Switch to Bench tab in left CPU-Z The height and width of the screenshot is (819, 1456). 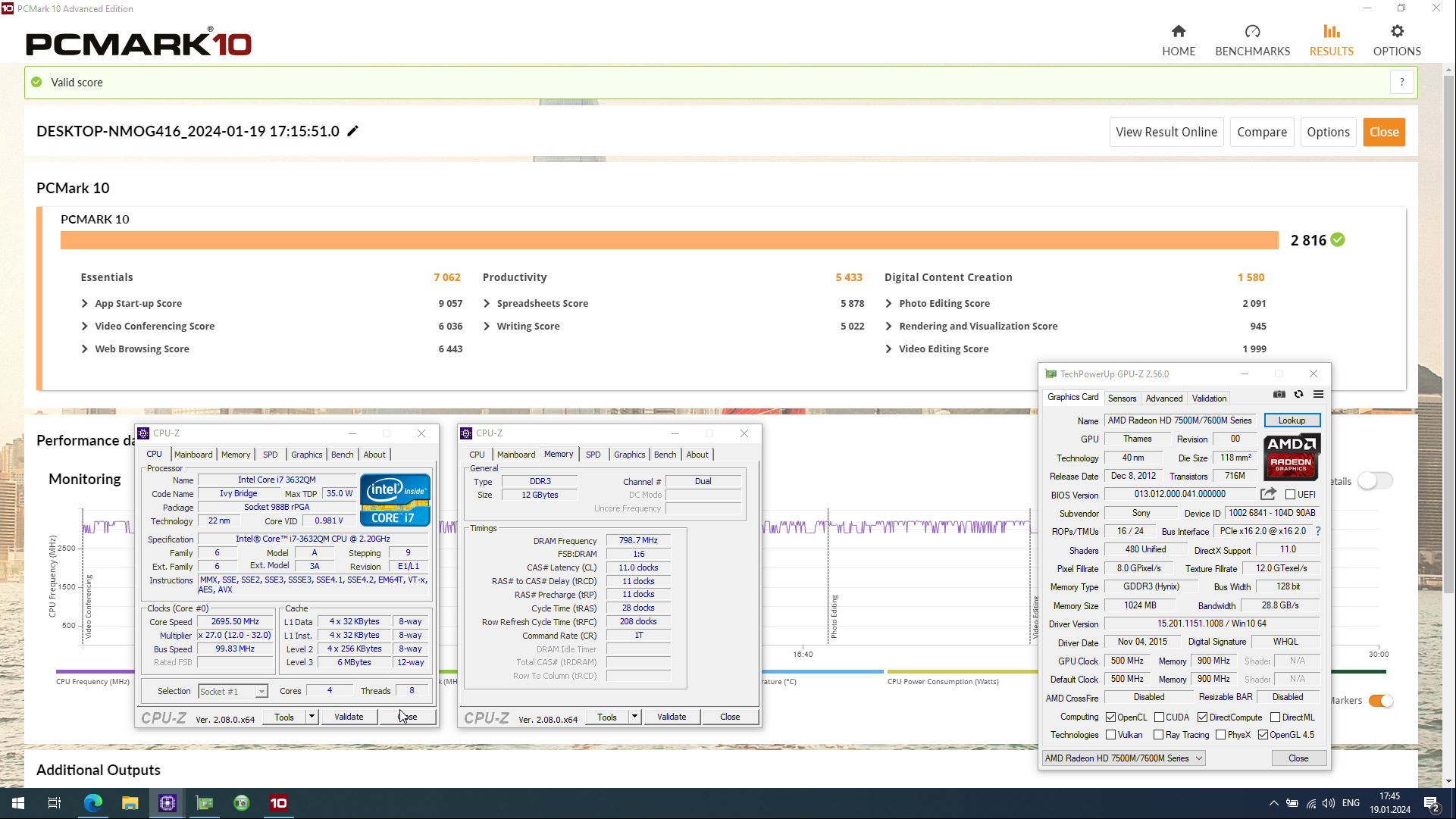(343, 455)
